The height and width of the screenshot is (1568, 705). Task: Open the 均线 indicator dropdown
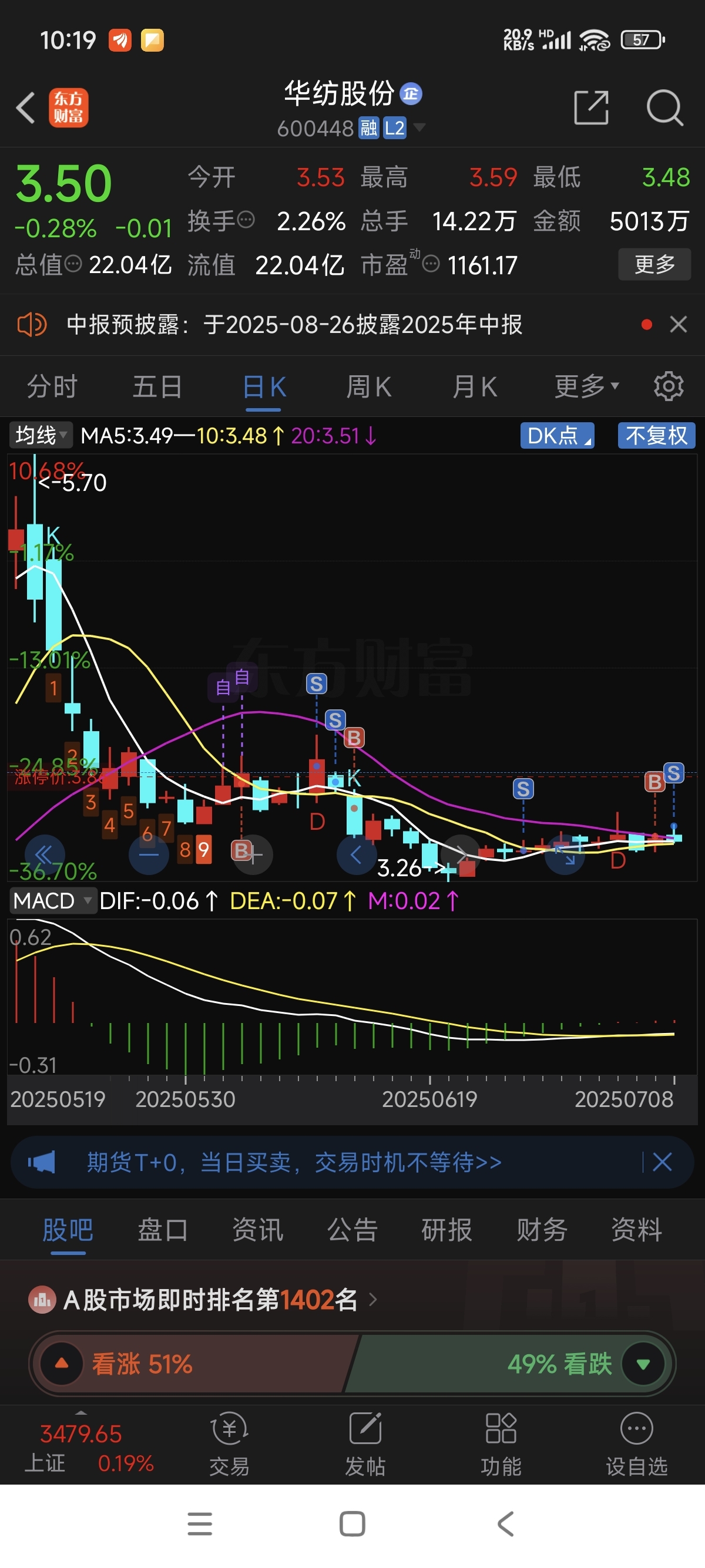tap(41, 435)
